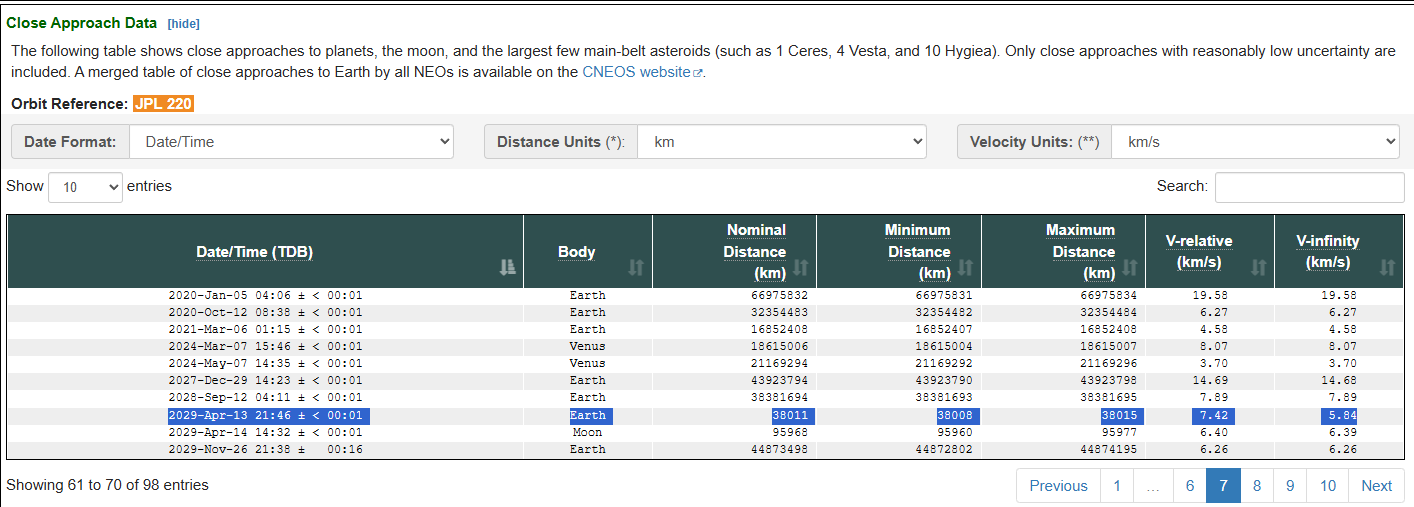Click nominal distance value 38011

(789, 415)
